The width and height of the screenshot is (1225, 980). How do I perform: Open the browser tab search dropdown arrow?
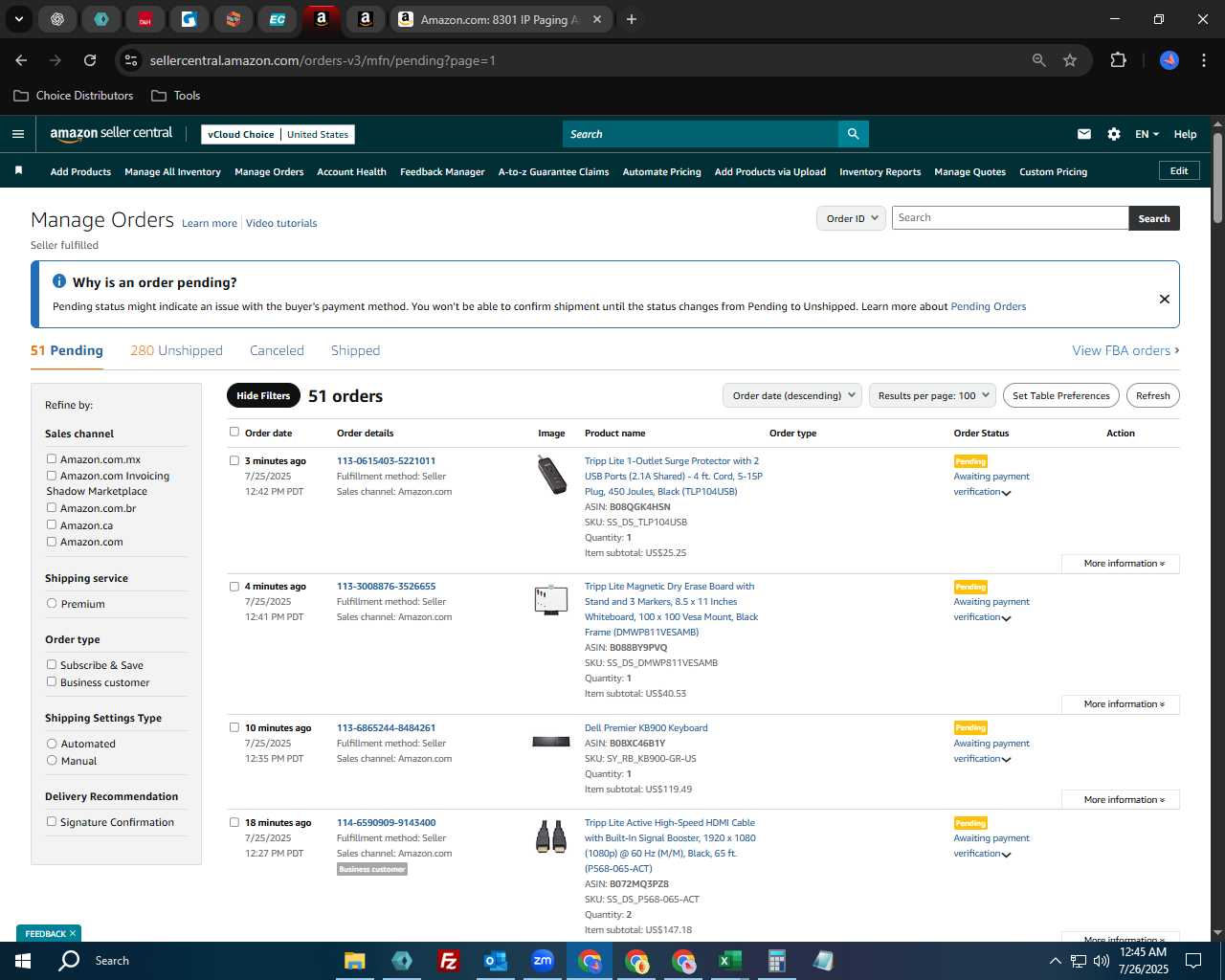tap(18, 19)
